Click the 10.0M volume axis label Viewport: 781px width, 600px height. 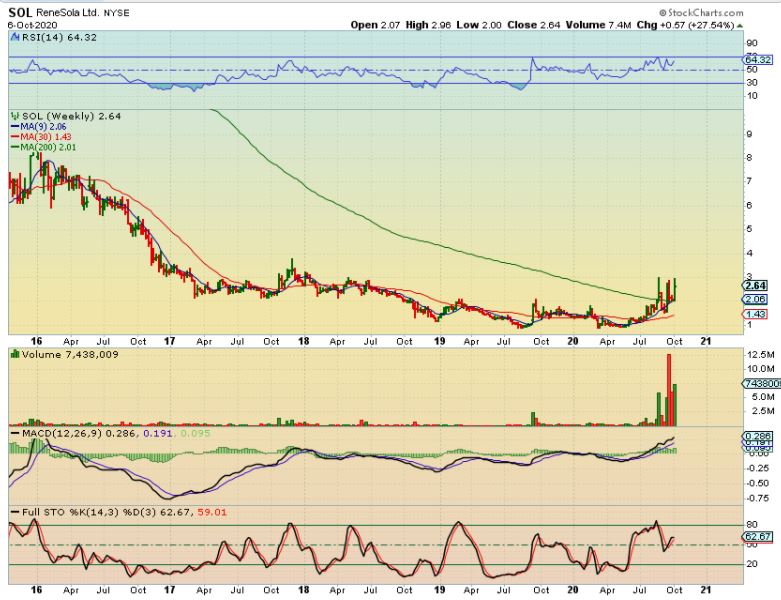click(x=761, y=369)
